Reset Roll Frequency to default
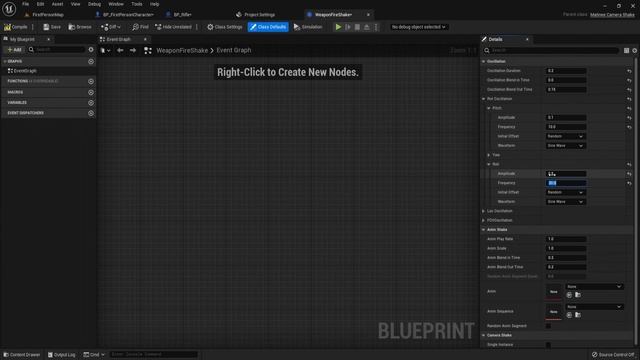Viewport: 640px width, 360px height. 629,183
